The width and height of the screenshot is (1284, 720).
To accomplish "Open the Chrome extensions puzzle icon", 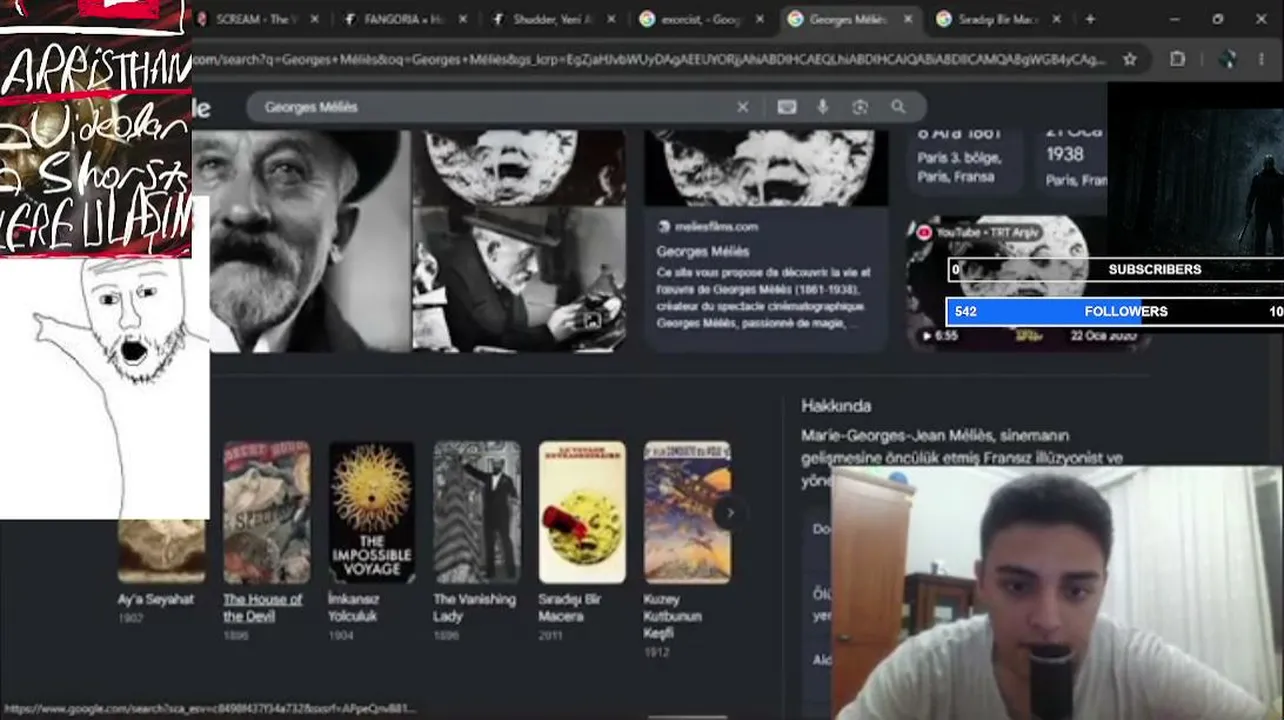I will (1178, 59).
